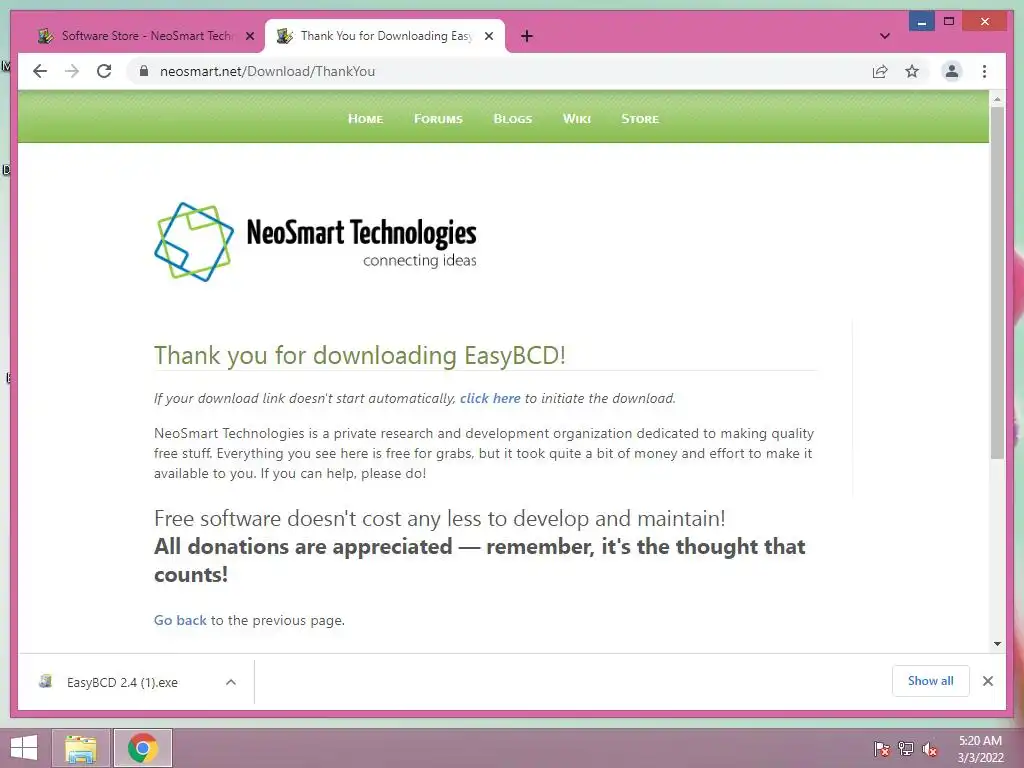Follow the 'Go back' link
Viewport: 1024px width, 768px height.
click(x=180, y=620)
